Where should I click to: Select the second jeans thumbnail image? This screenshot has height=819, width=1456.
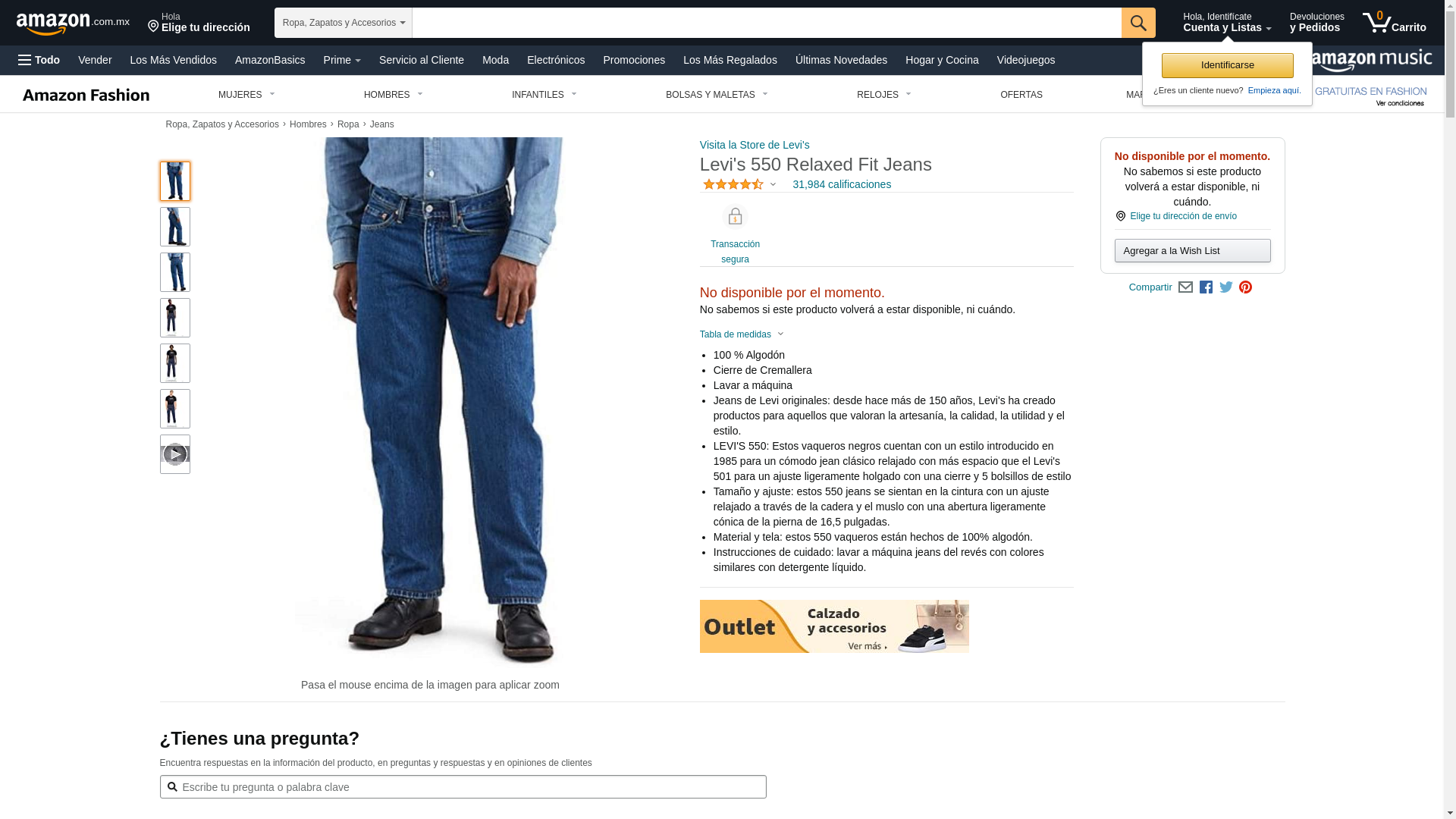coord(175,227)
